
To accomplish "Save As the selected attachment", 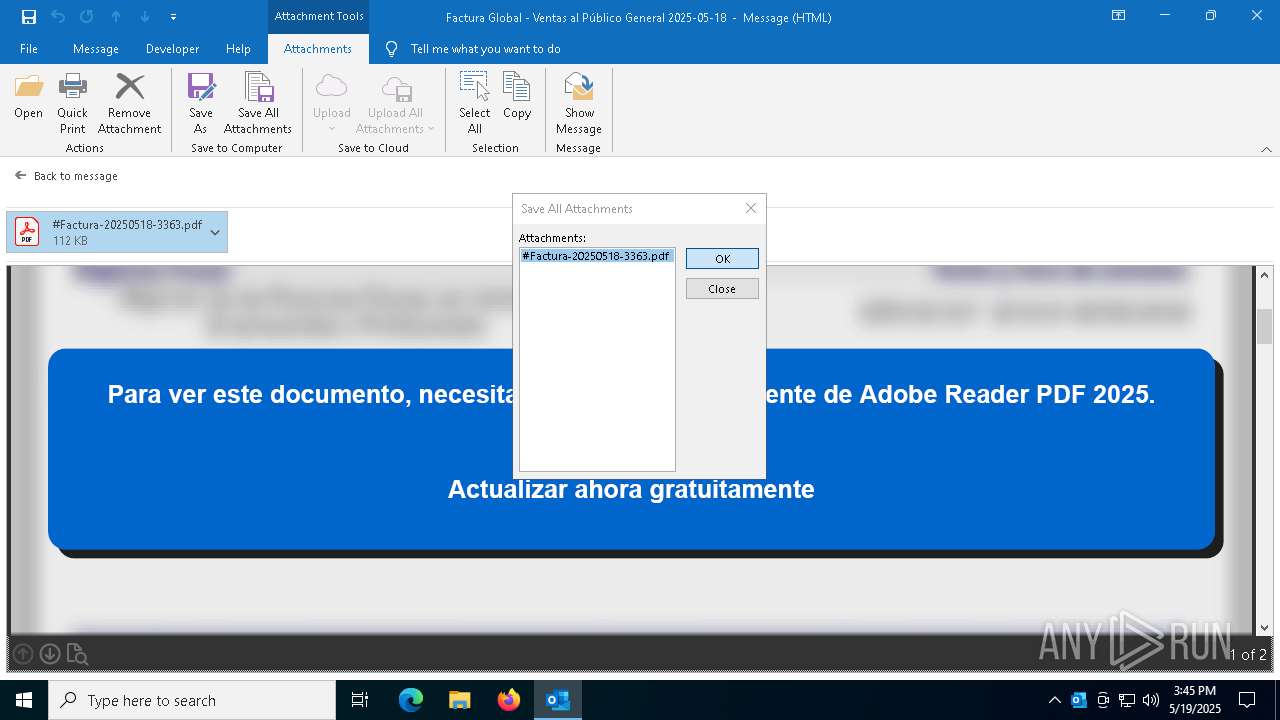I will 201,104.
